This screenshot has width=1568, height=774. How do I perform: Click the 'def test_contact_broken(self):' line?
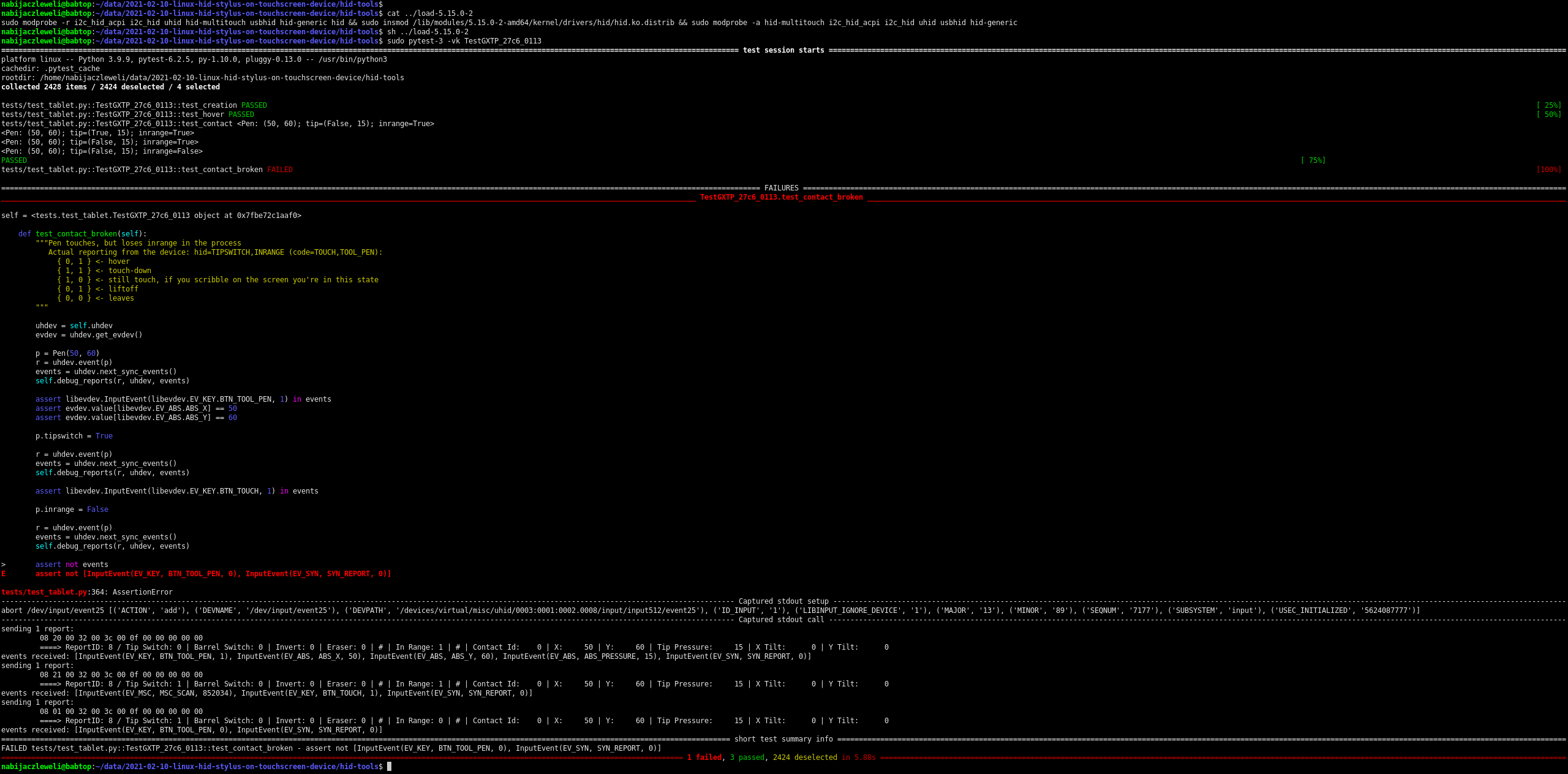click(83, 234)
